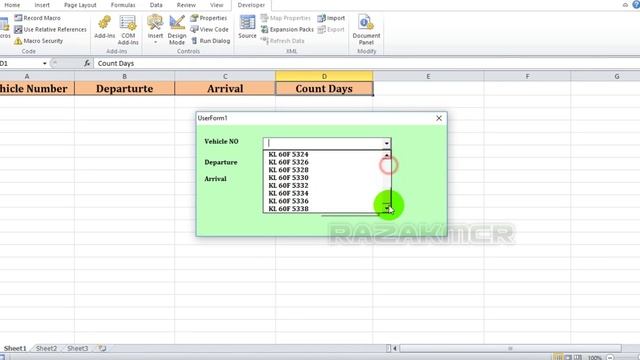Open Insert controls dropdown
Image resolution: width=640 pixels, height=360 pixels.
155,29
